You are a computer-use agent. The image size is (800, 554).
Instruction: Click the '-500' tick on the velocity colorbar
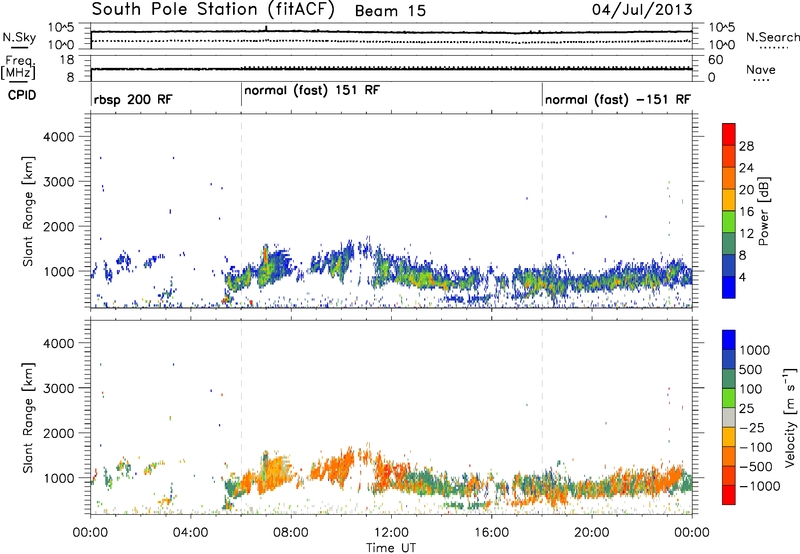coord(756,467)
